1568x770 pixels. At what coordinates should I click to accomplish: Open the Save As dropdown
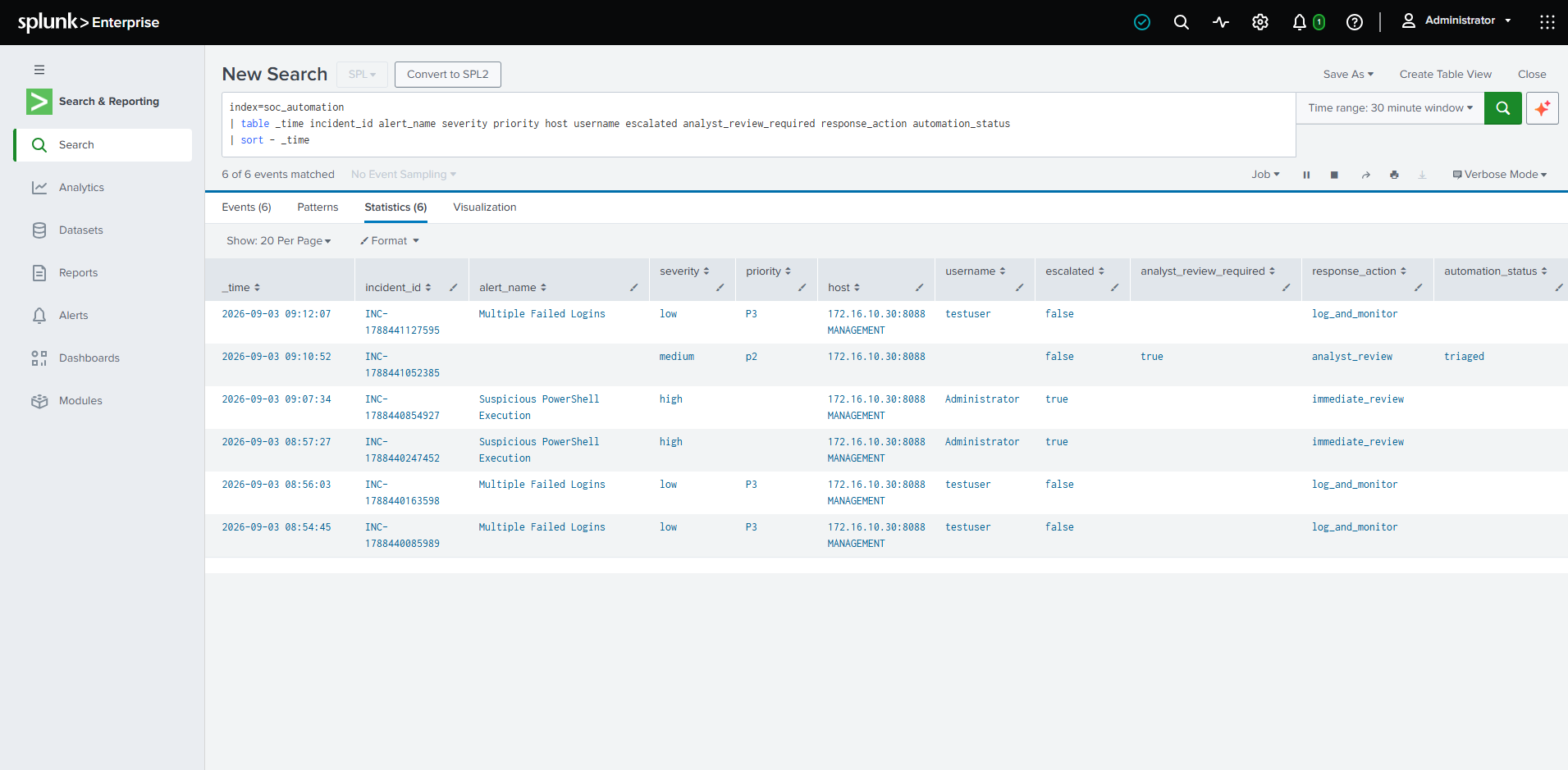tap(1348, 75)
